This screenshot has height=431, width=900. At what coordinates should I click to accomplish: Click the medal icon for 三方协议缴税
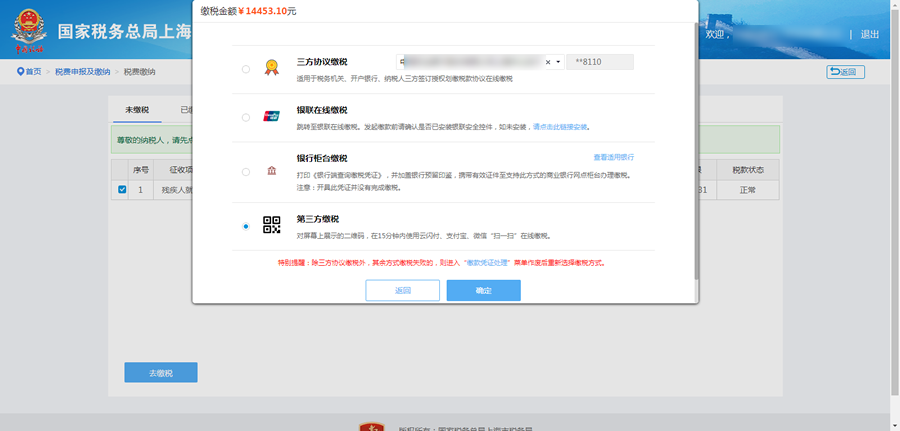(x=270, y=68)
